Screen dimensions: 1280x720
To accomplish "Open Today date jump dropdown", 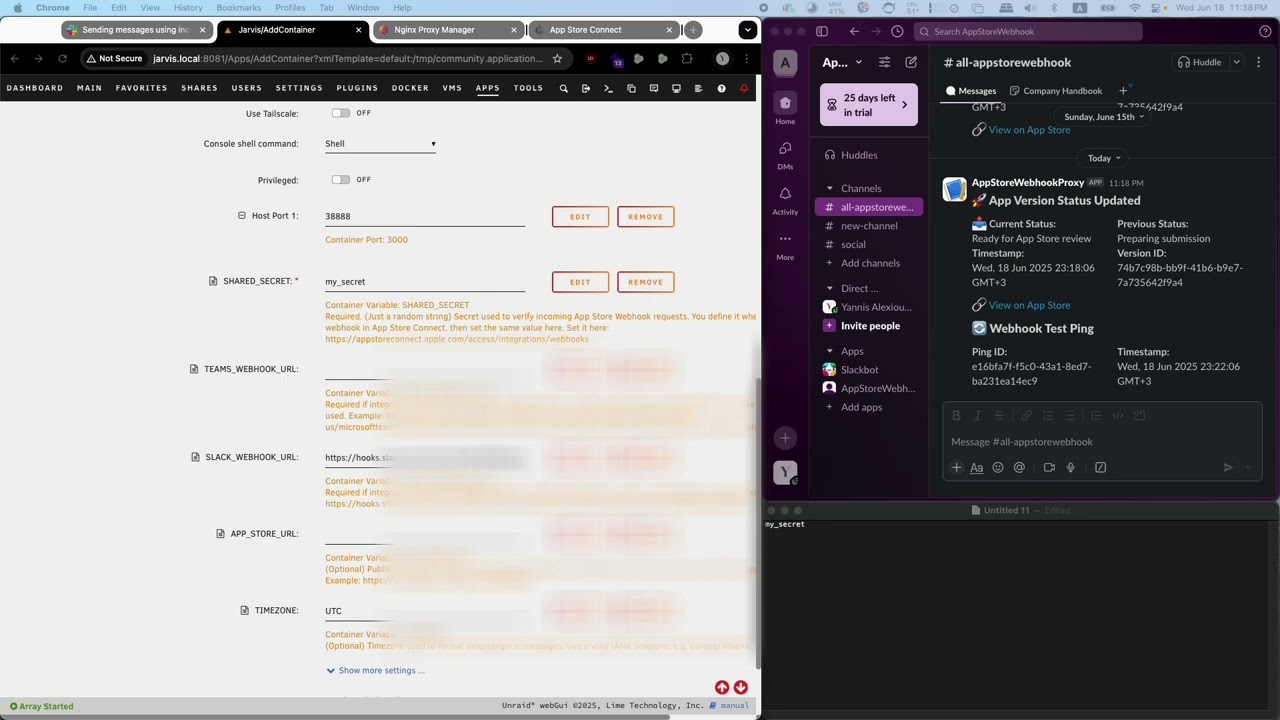I will pos(1104,158).
